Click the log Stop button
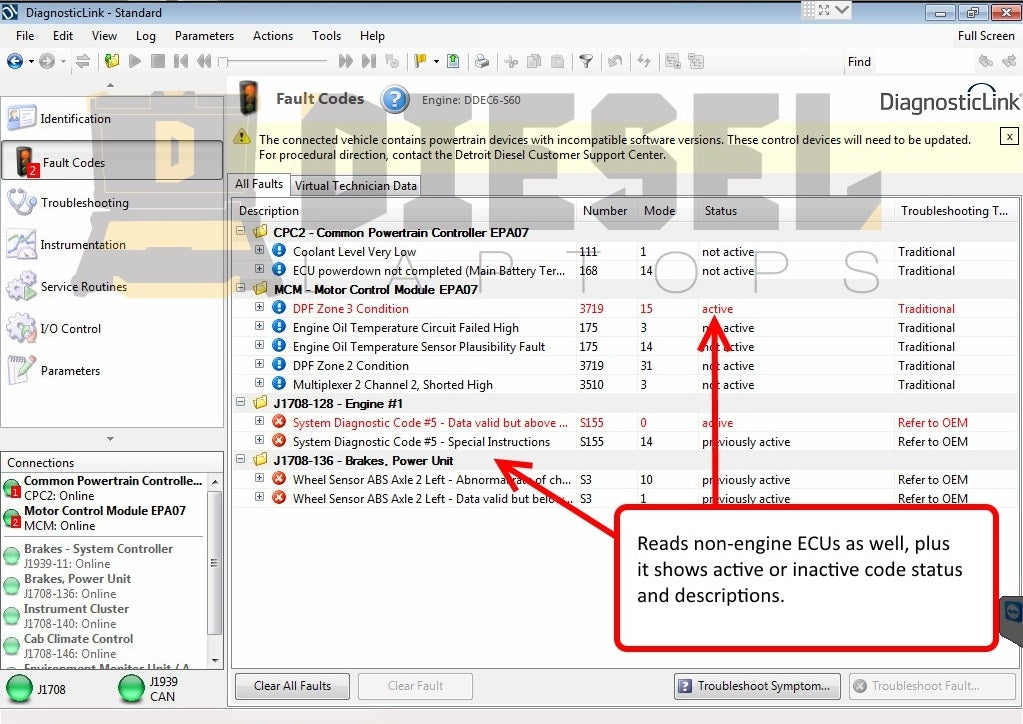Screen dimensions: 1023x724 point(157,61)
